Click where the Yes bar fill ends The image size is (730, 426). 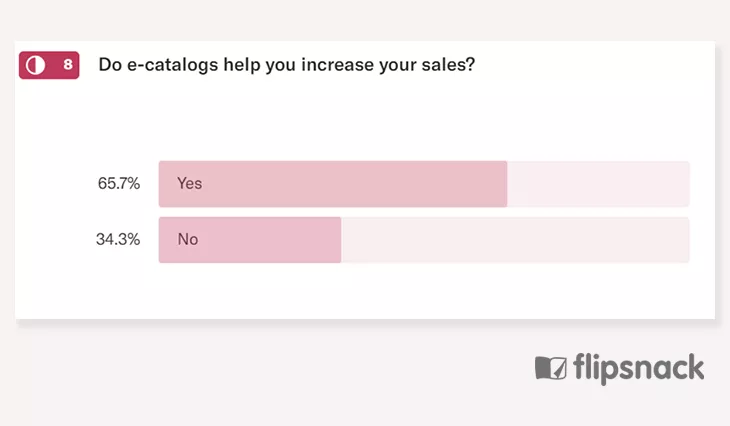(507, 184)
